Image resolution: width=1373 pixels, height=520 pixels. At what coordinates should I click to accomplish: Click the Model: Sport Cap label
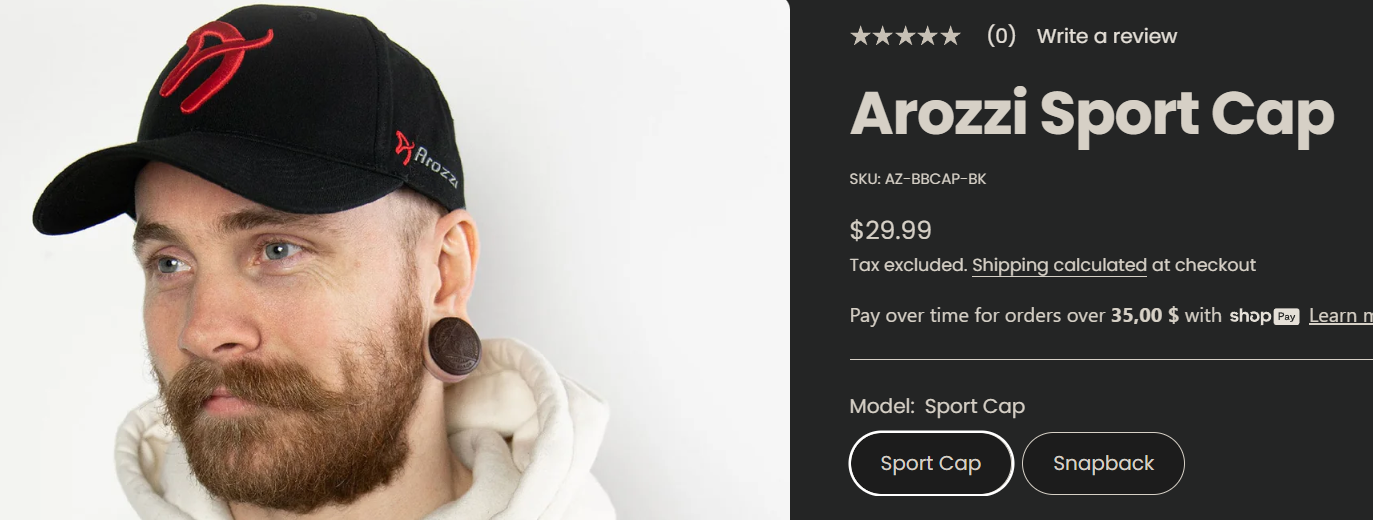click(x=937, y=406)
